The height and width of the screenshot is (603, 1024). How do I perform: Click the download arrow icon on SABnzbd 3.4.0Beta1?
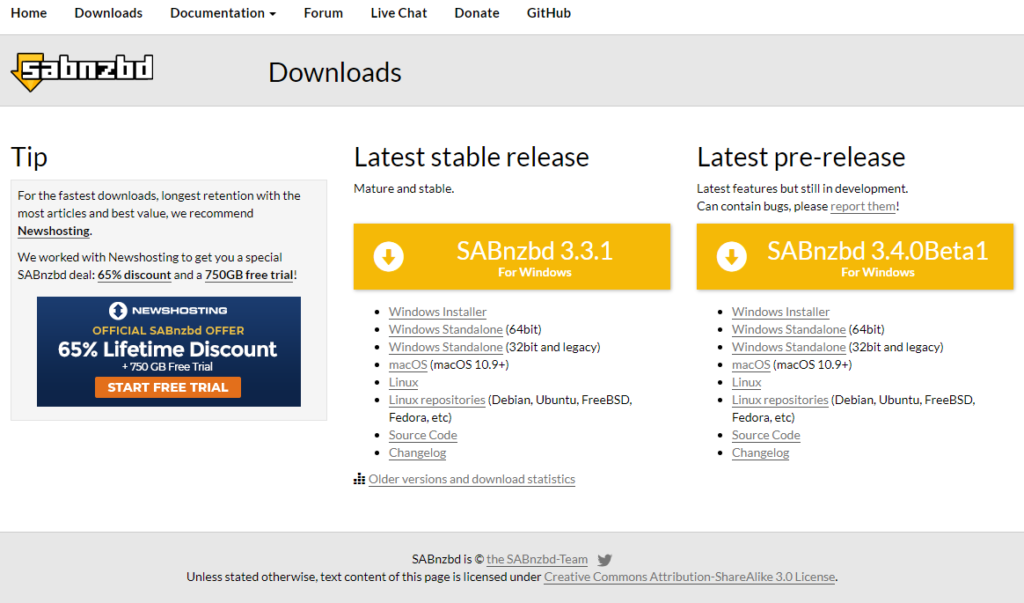coord(731,256)
